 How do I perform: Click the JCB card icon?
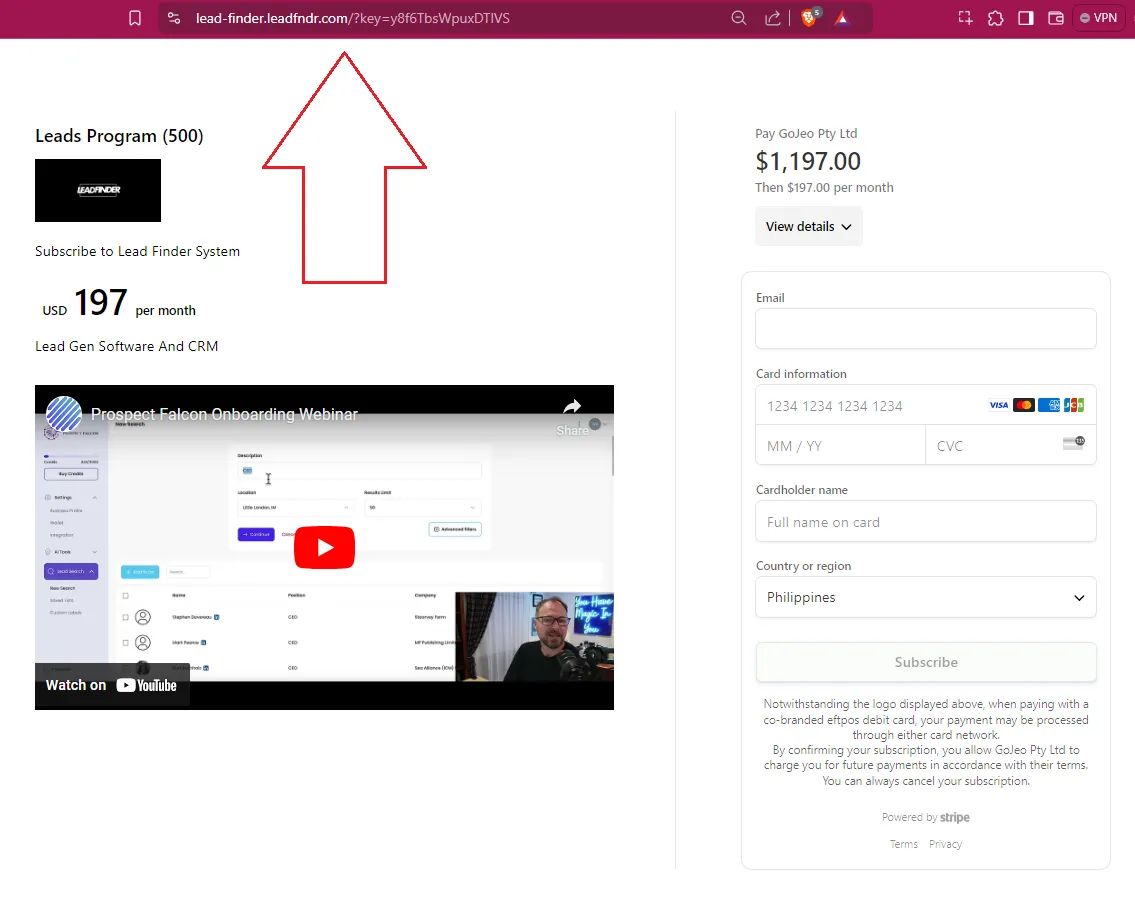click(x=1073, y=405)
